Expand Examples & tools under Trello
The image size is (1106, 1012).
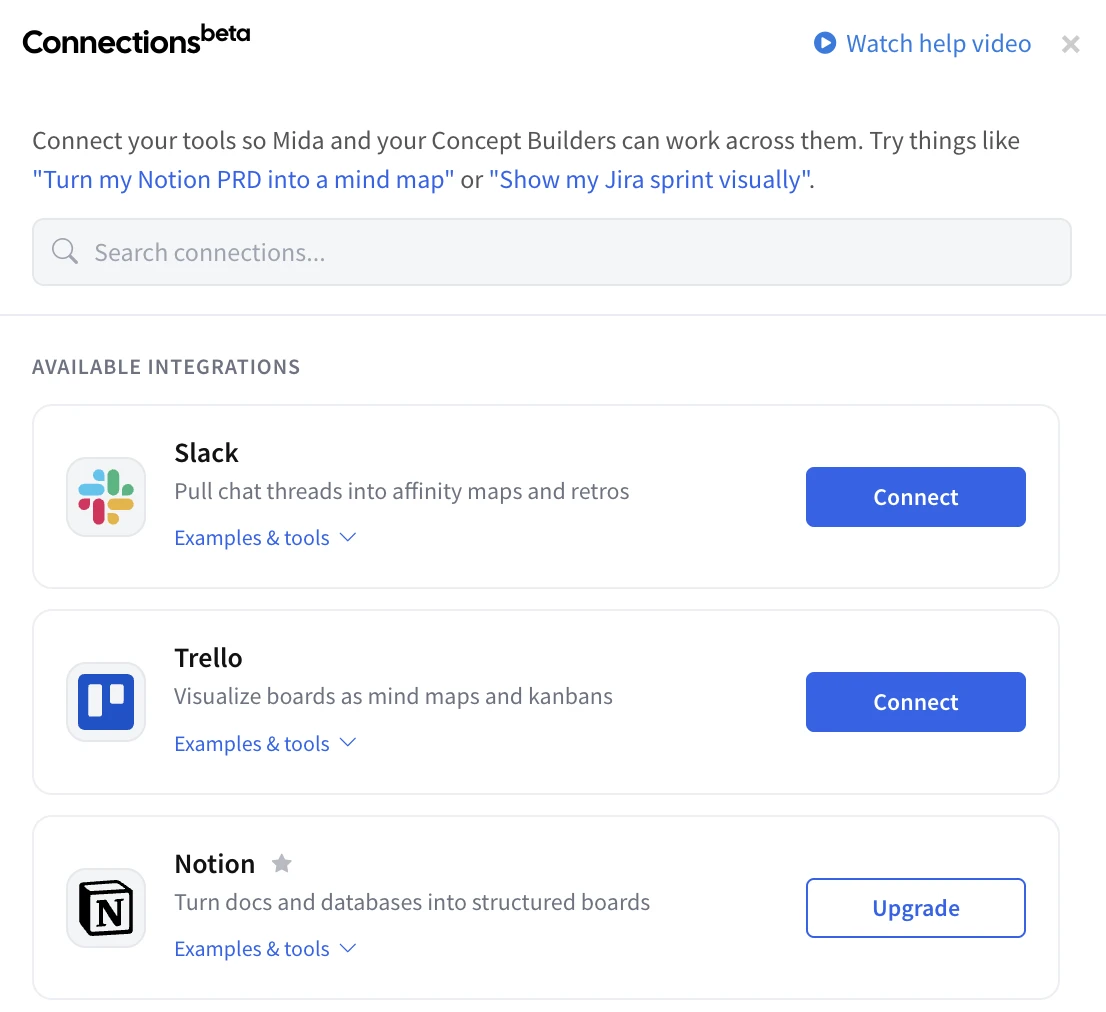tap(265, 743)
